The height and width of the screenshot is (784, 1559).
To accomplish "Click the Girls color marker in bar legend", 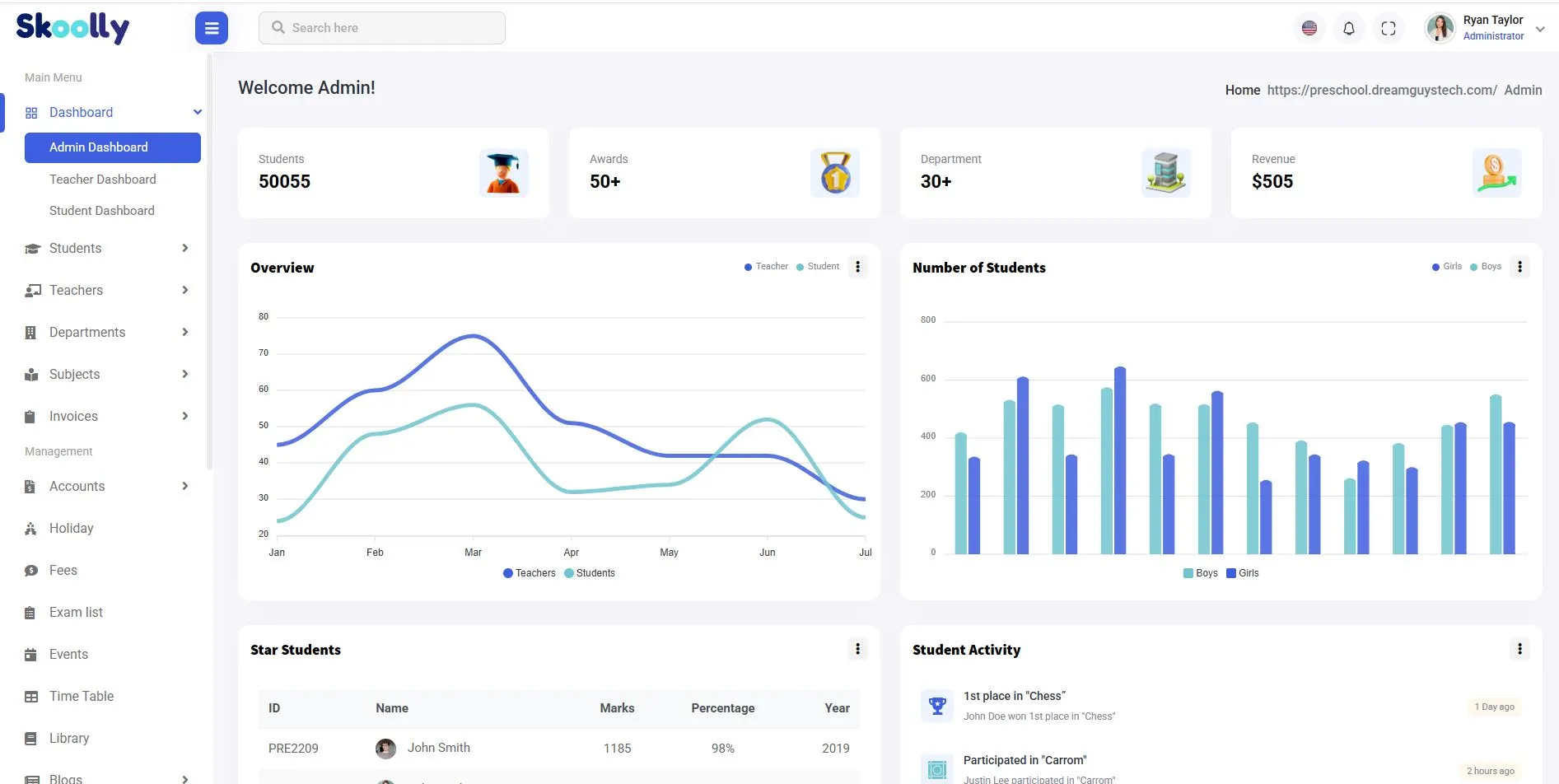I will (x=1231, y=573).
